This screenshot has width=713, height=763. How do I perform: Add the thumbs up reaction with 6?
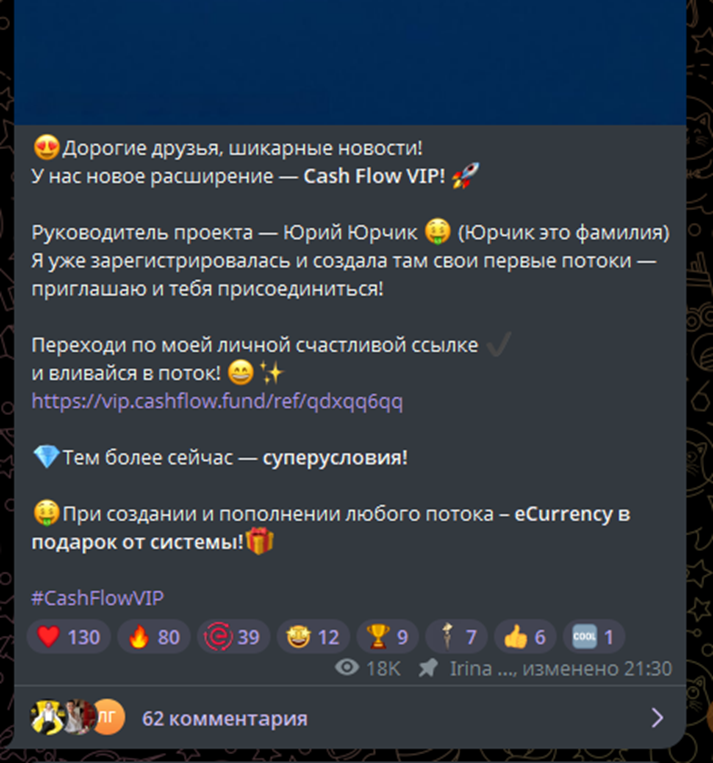click(525, 636)
